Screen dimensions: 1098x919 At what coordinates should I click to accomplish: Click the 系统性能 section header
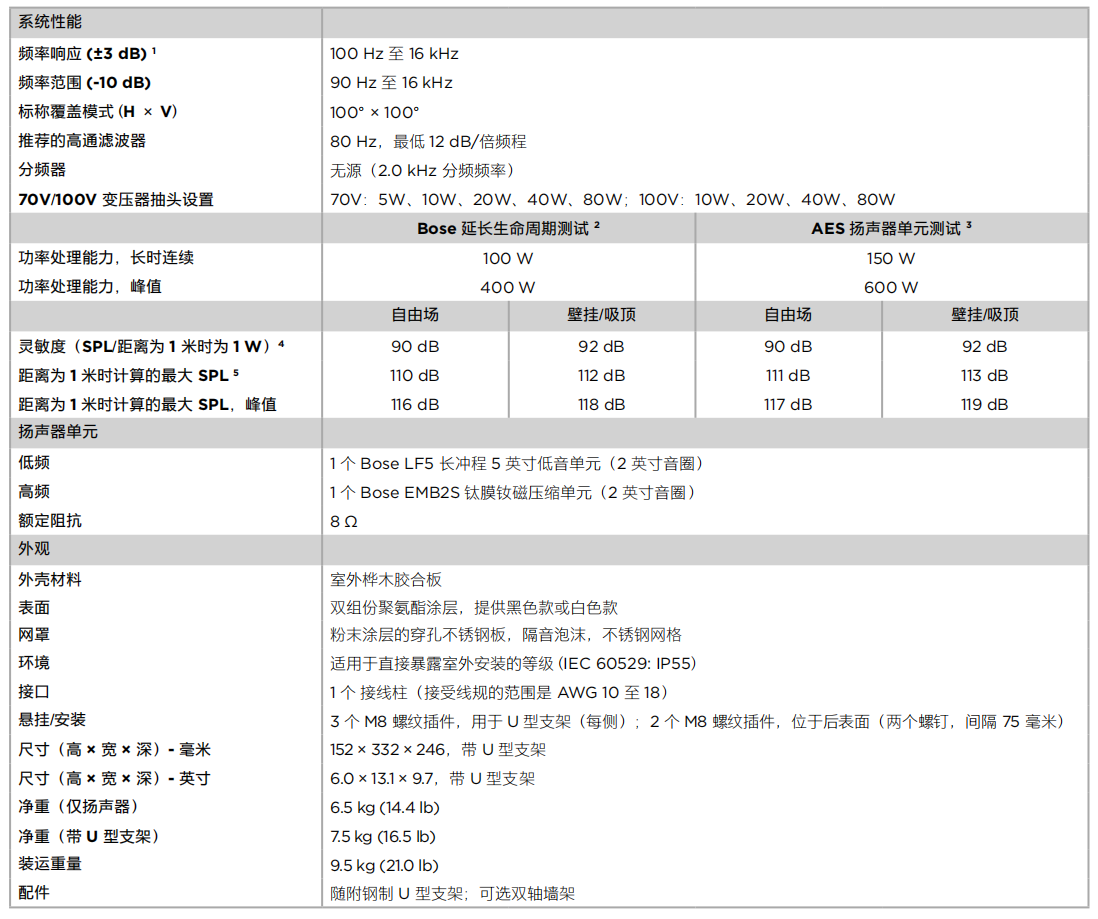click(50, 22)
